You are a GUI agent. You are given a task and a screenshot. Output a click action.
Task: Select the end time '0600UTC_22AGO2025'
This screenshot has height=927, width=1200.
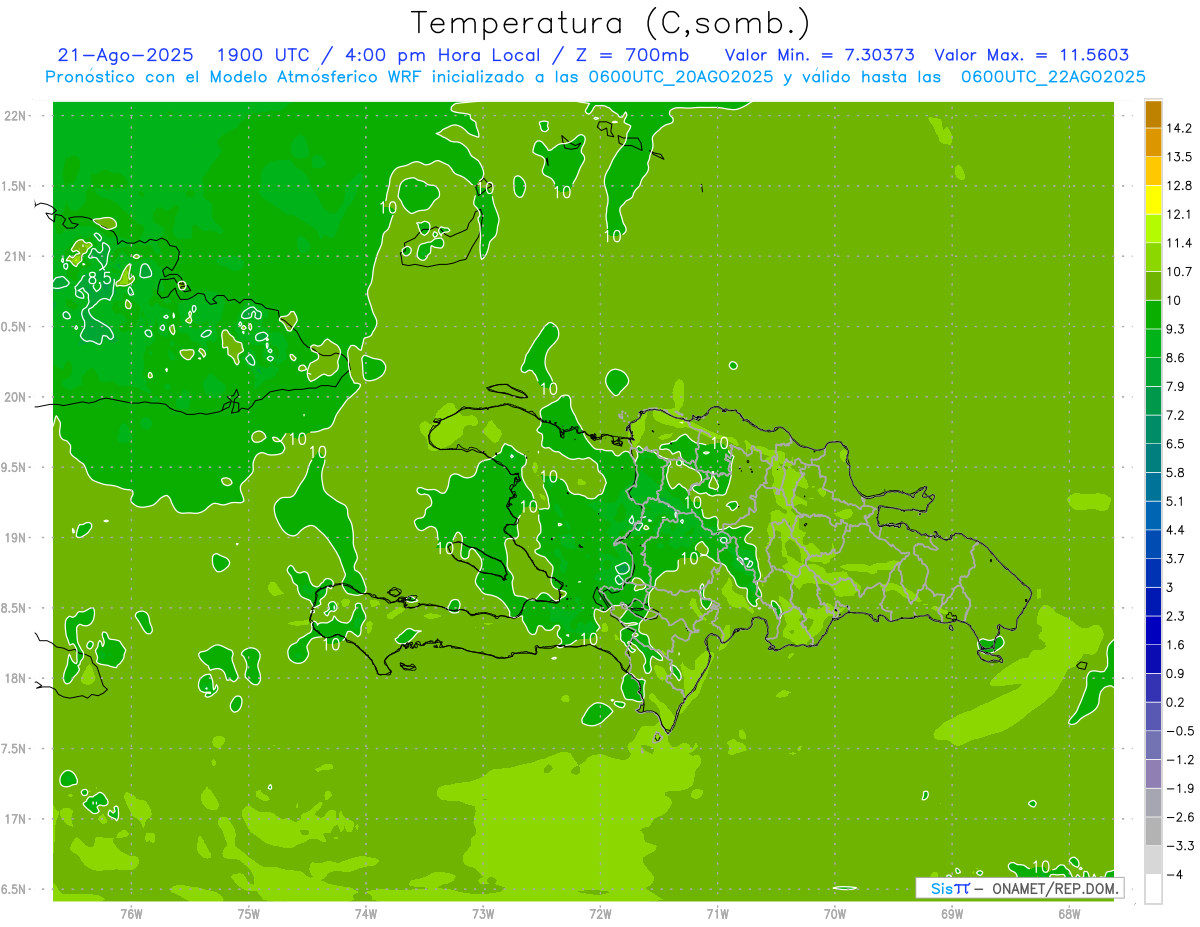click(1053, 77)
